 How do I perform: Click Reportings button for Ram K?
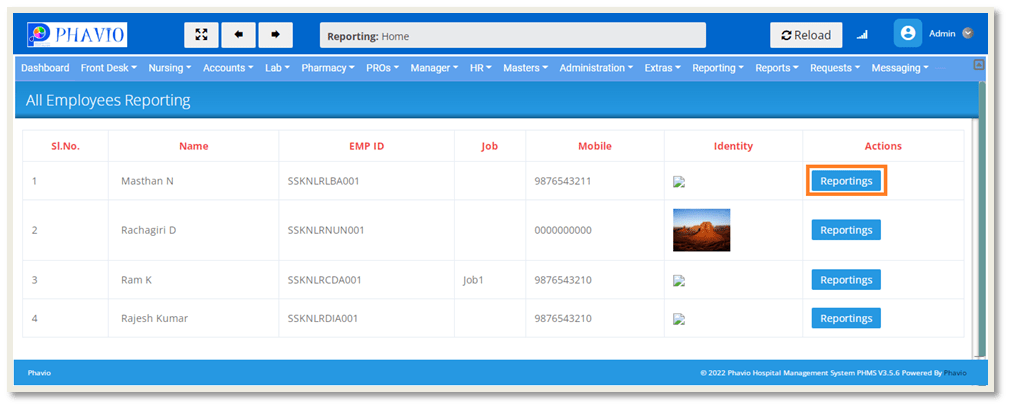[846, 279]
